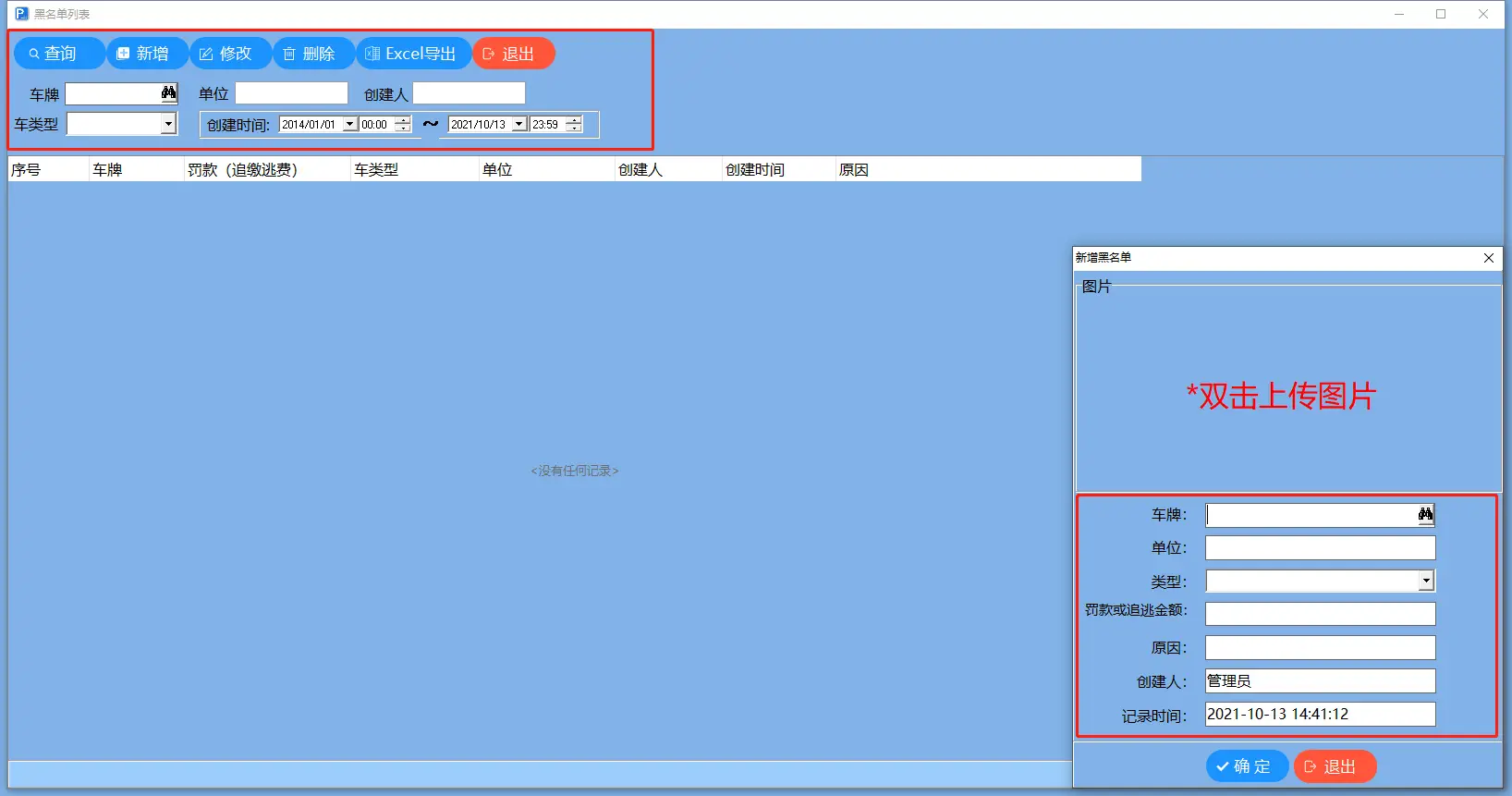
Task: Click the 删除 delete button
Action: tap(313, 54)
